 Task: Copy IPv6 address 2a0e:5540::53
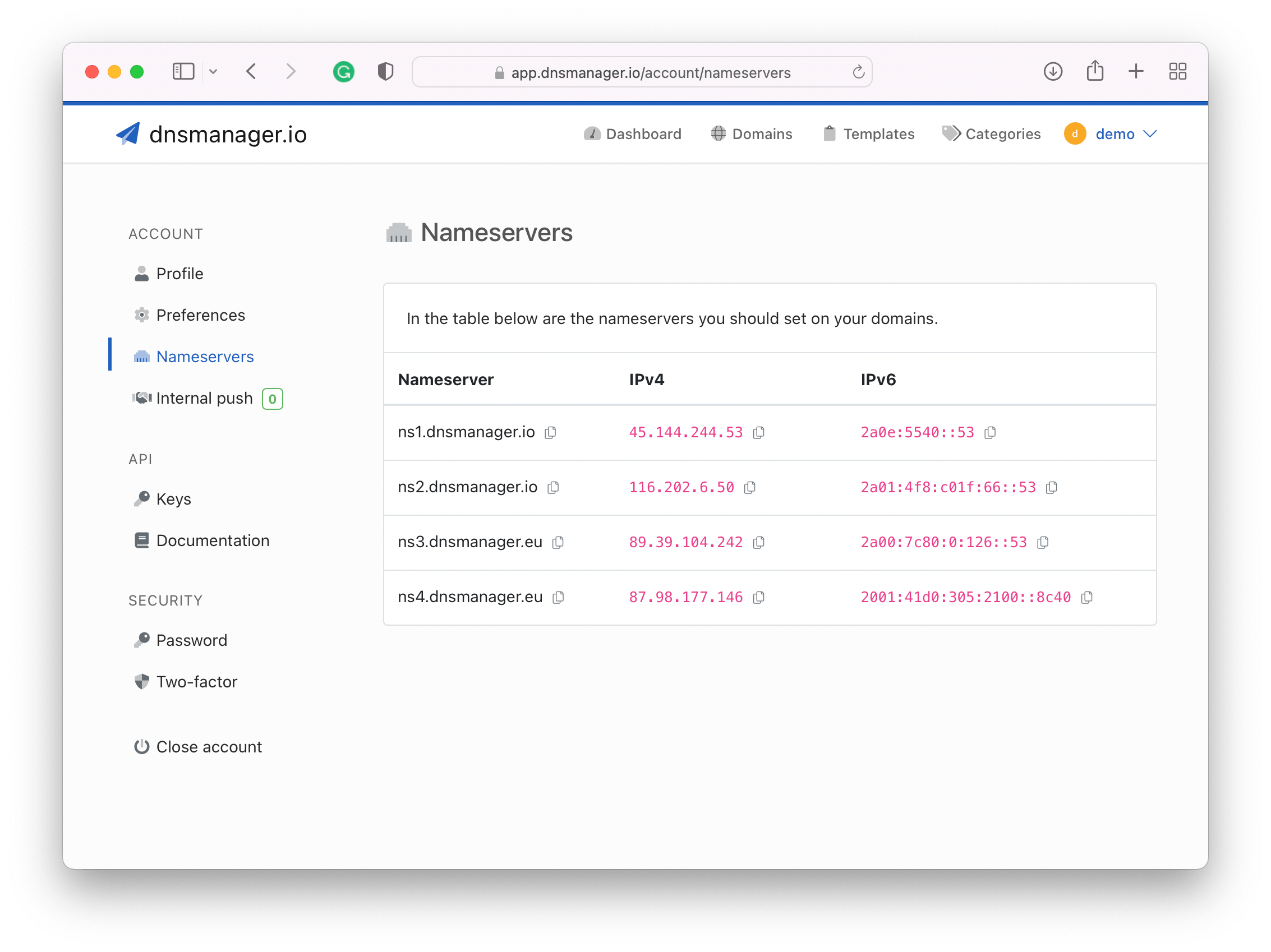tap(990, 432)
